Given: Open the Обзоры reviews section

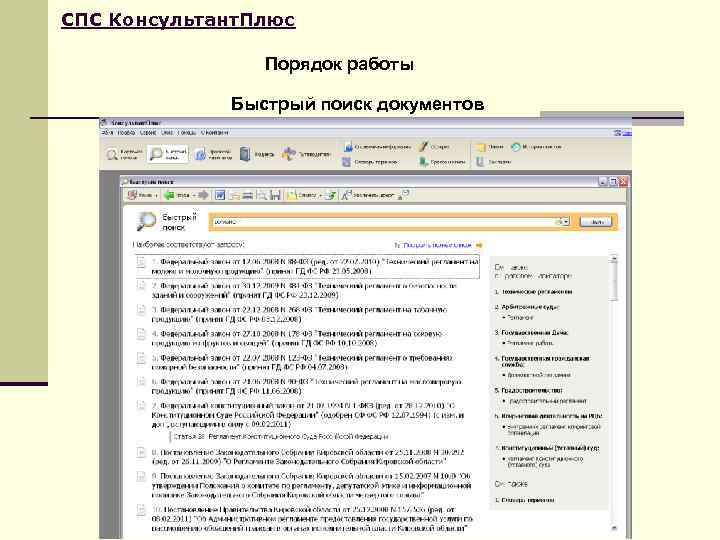Looking at the screenshot, I should [x=434, y=147].
